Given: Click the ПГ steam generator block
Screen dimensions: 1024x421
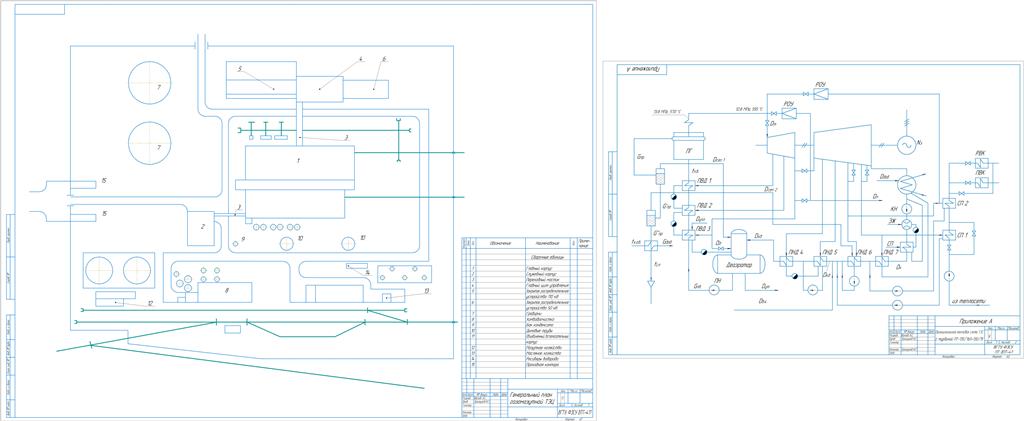Looking at the screenshot, I should click(x=688, y=144).
